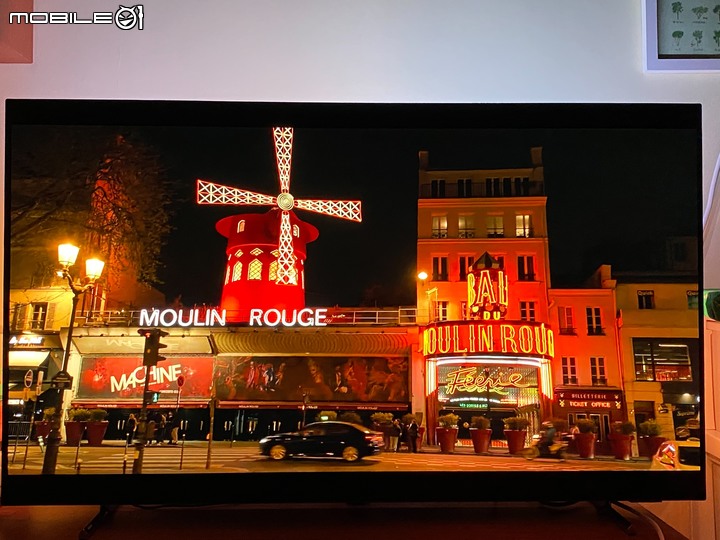The height and width of the screenshot is (540, 720).
Task: Click the yellow neon BAL sign
Action: tap(487, 288)
